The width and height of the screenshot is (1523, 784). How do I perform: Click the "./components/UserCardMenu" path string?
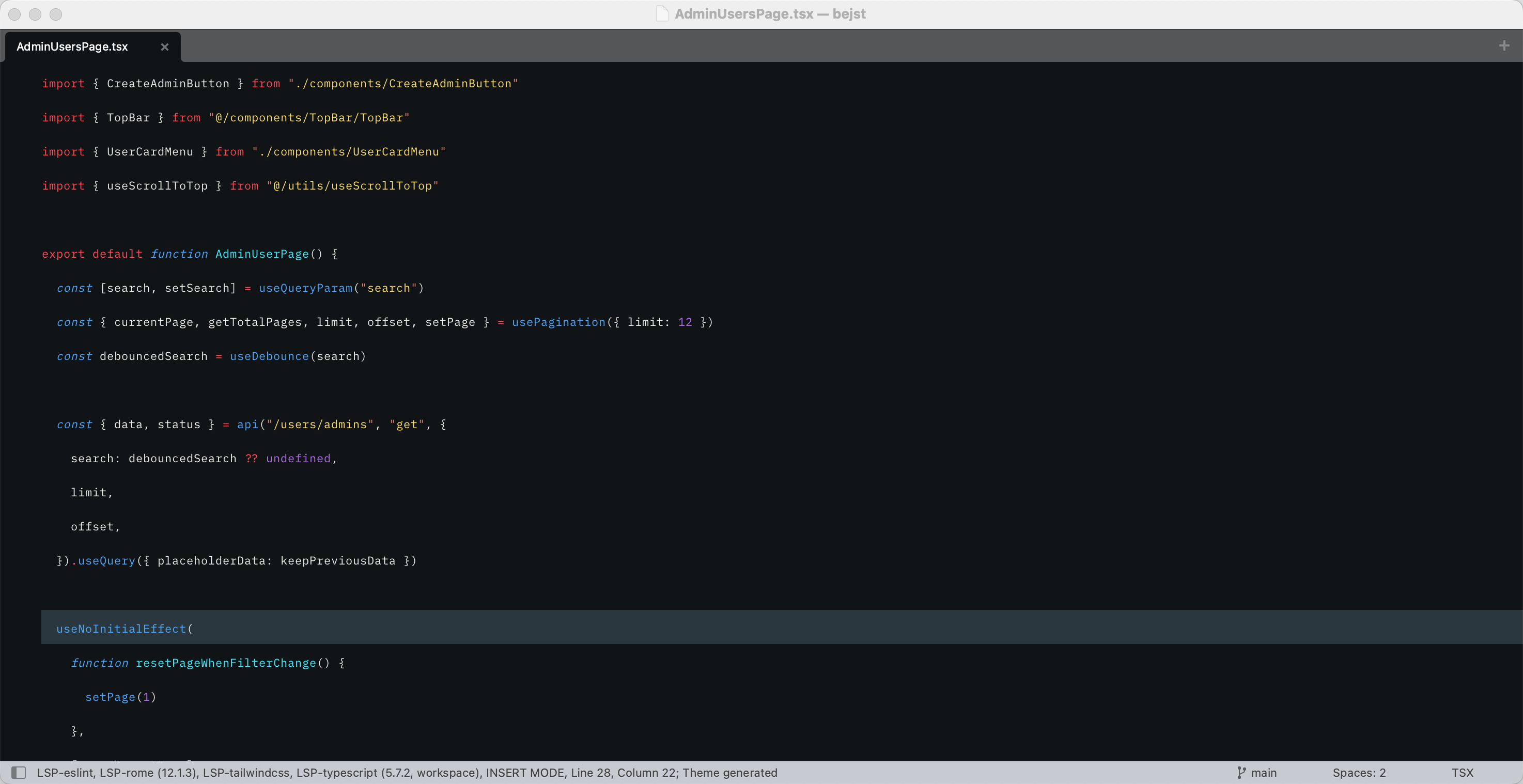click(x=349, y=152)
